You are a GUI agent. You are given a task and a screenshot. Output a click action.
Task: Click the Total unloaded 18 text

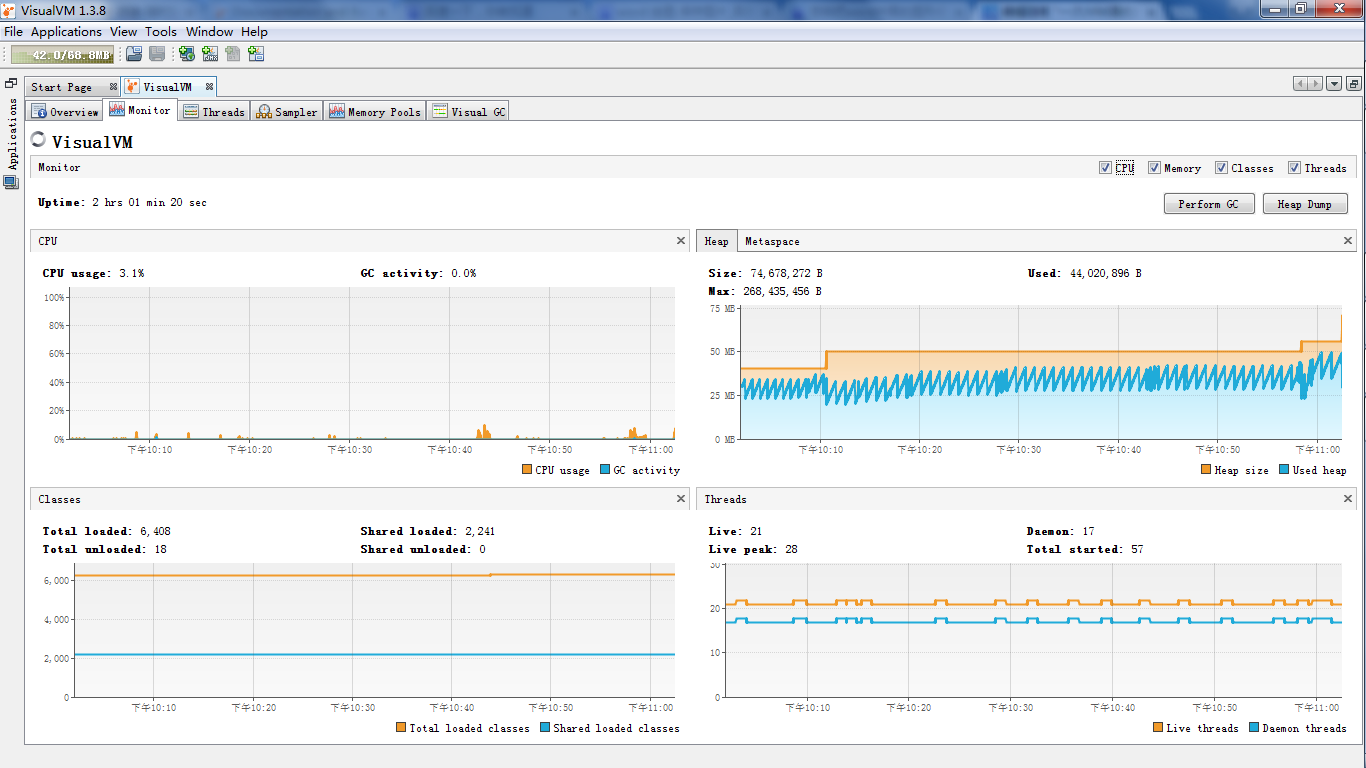click(104, 549)
